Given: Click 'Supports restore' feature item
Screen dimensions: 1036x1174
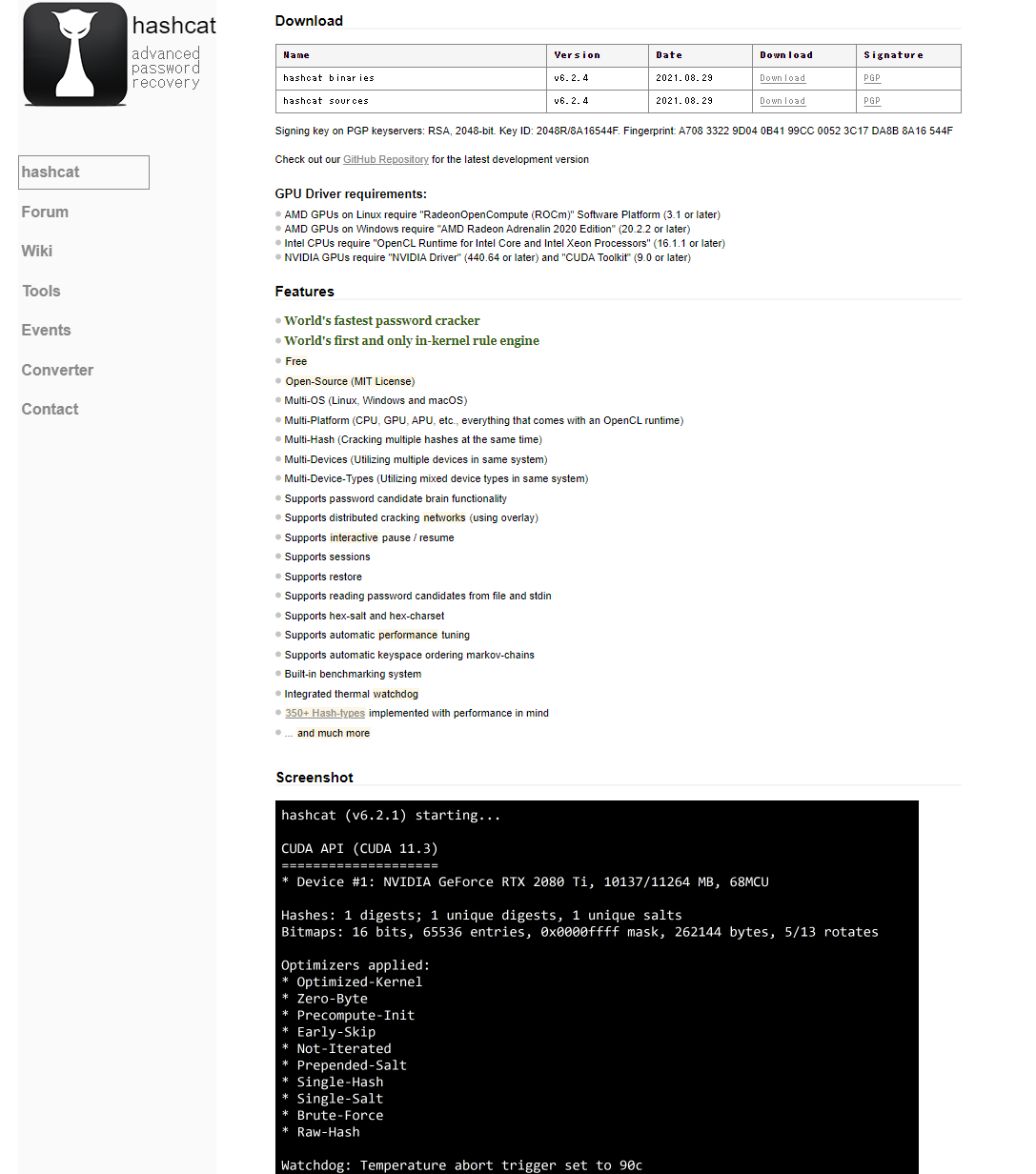Looking at the screenshot, I should (x=323, y=577).
